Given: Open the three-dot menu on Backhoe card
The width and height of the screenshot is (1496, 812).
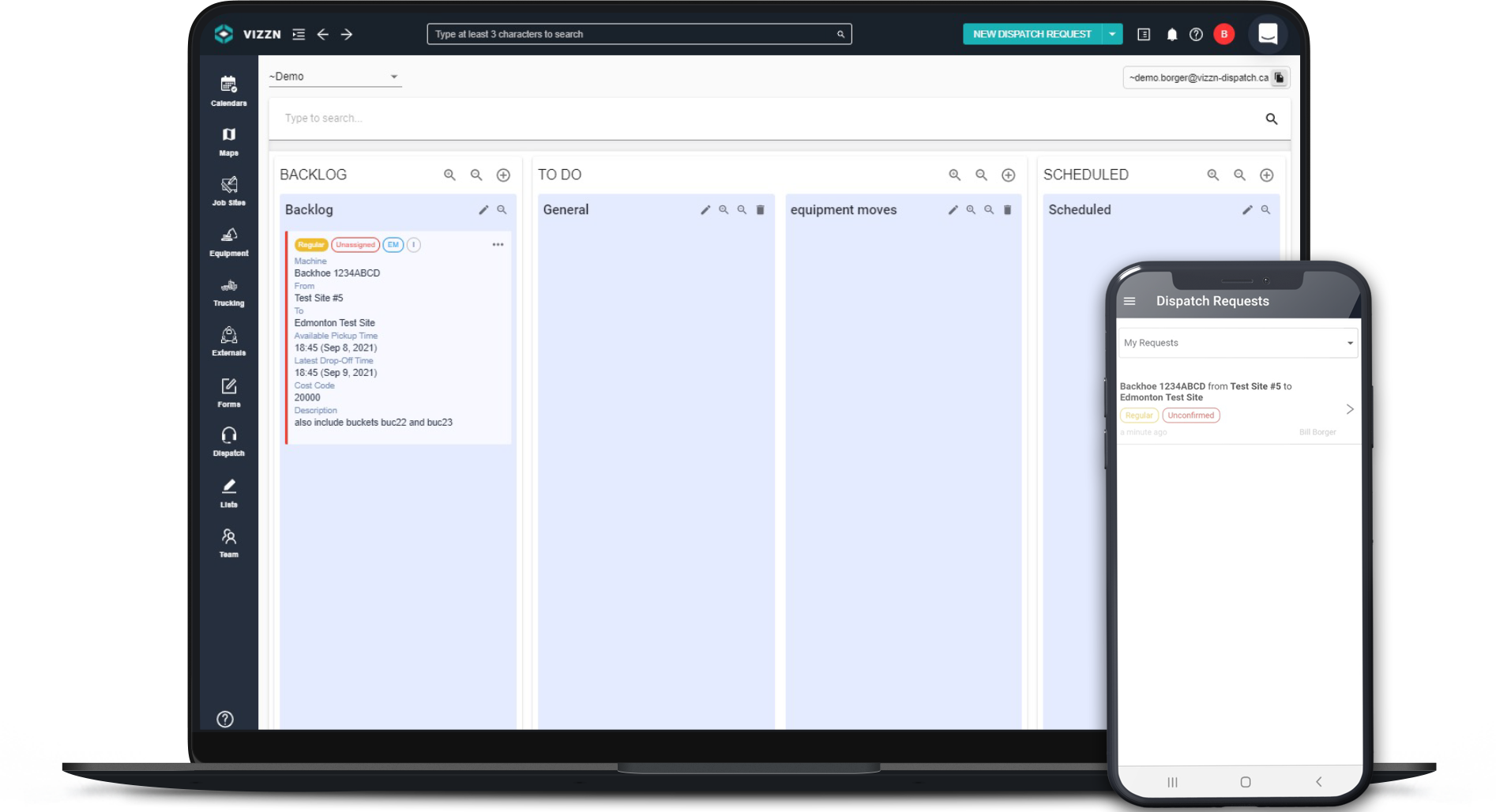Looking at the screenshot, I should tap(498, 245).
